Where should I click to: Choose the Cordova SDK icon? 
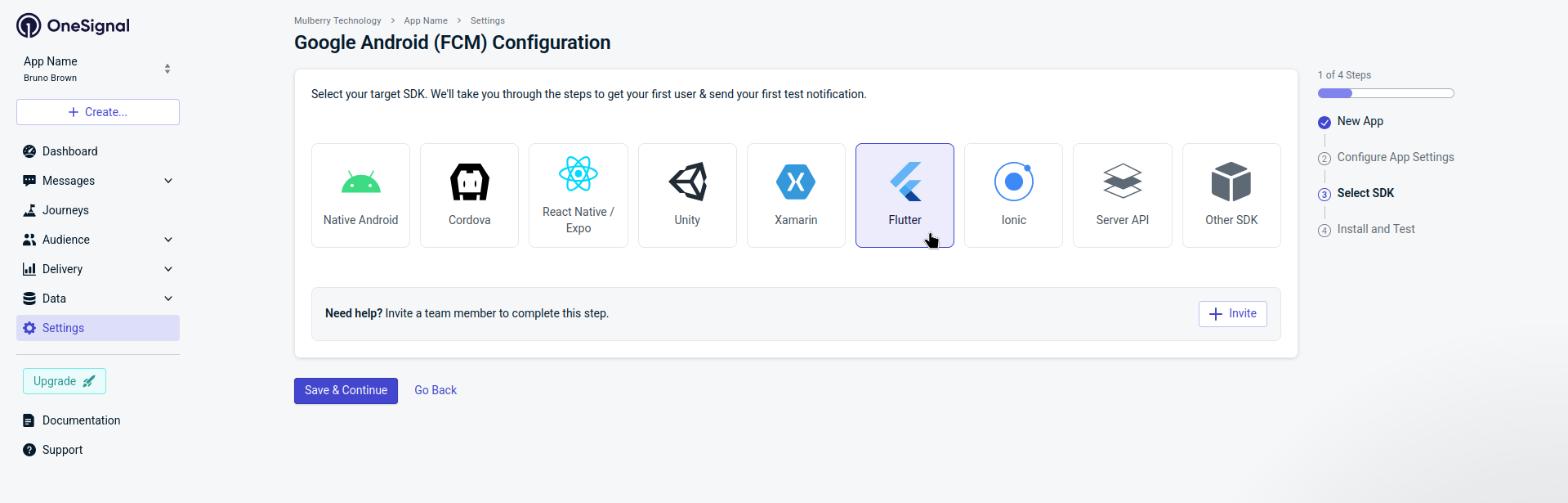pos(470,182)
